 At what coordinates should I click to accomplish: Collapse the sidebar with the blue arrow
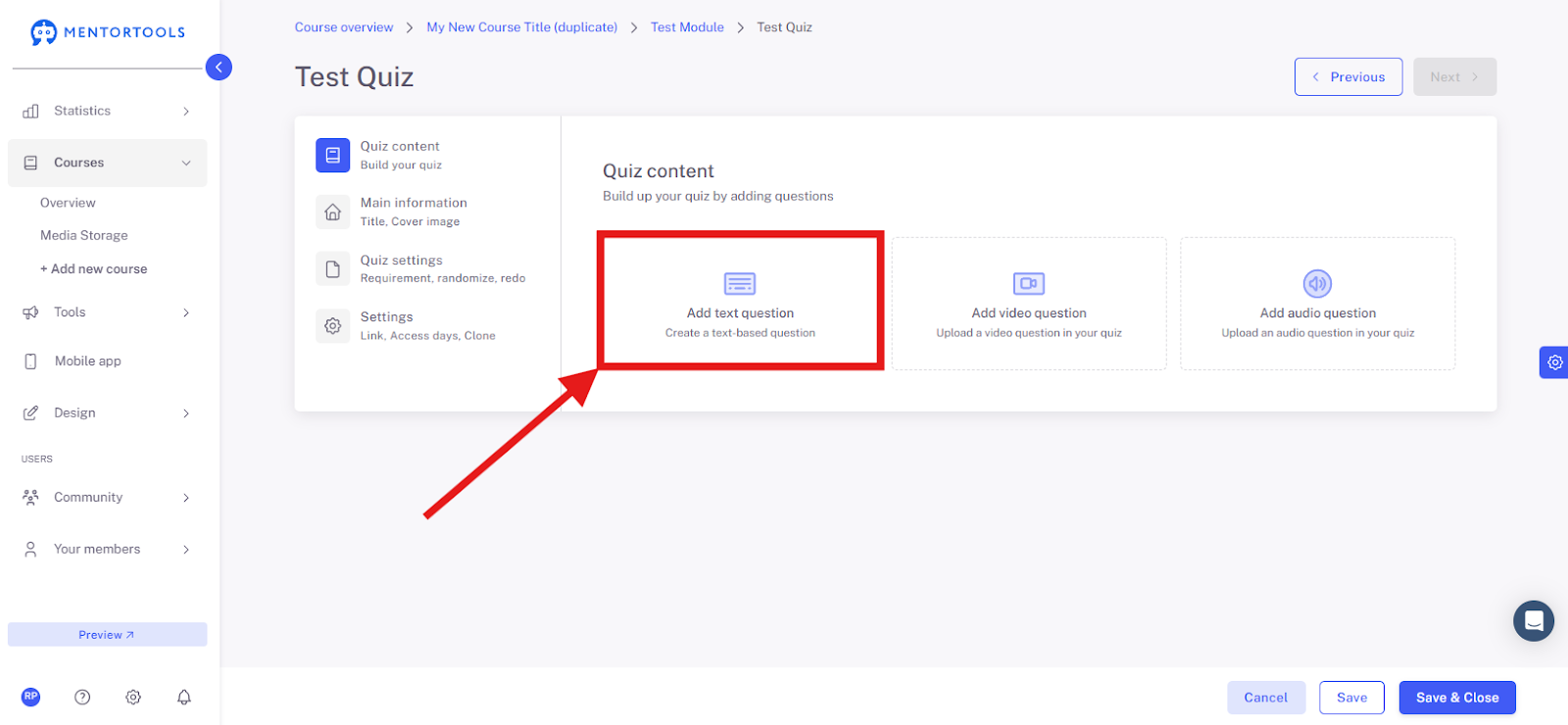tap(219, 67)
